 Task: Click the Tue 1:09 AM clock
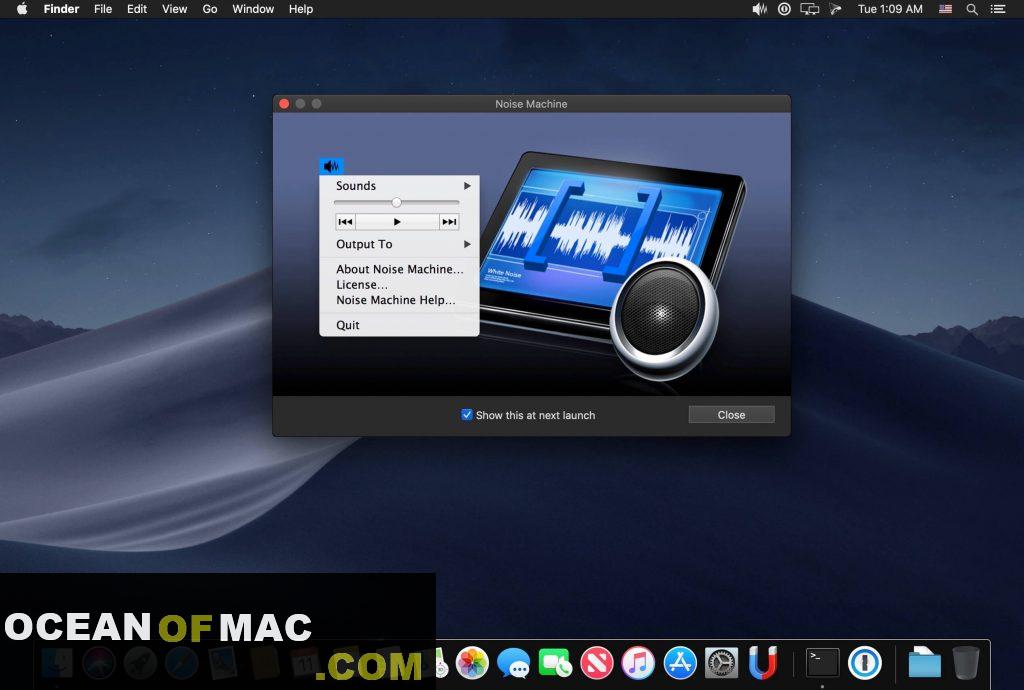890,9
